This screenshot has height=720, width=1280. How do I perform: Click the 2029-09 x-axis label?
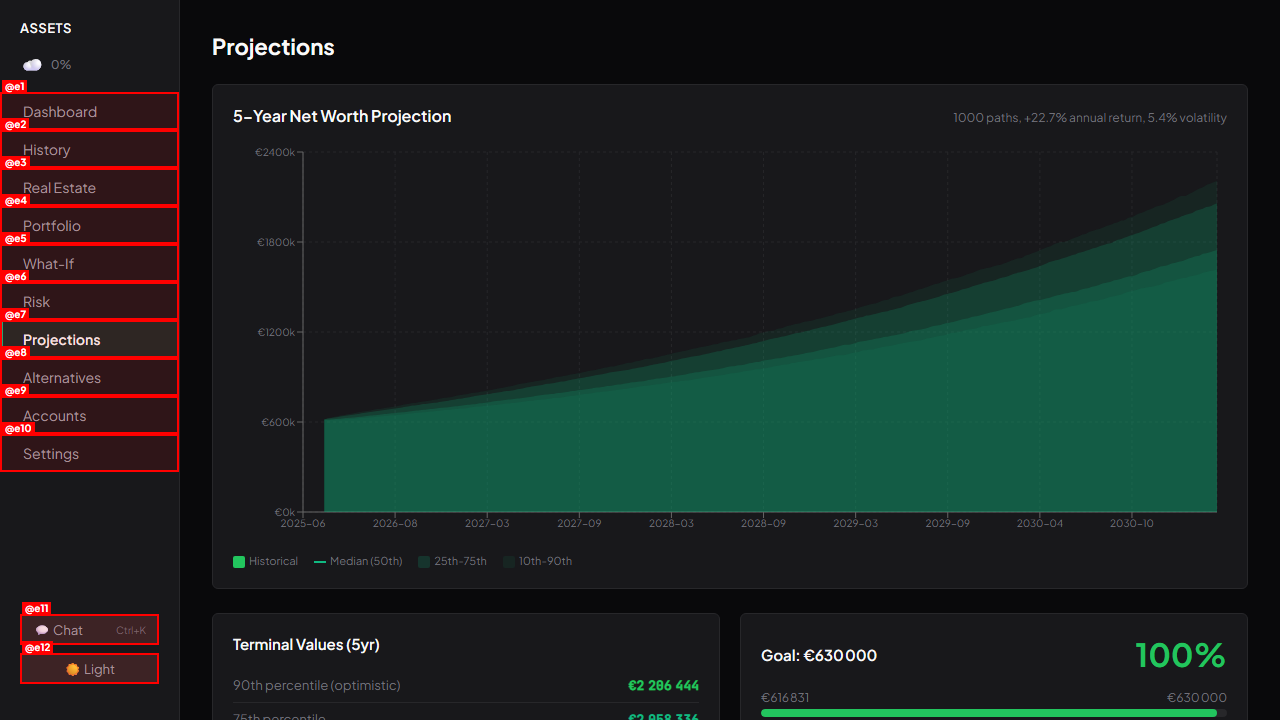947,523
